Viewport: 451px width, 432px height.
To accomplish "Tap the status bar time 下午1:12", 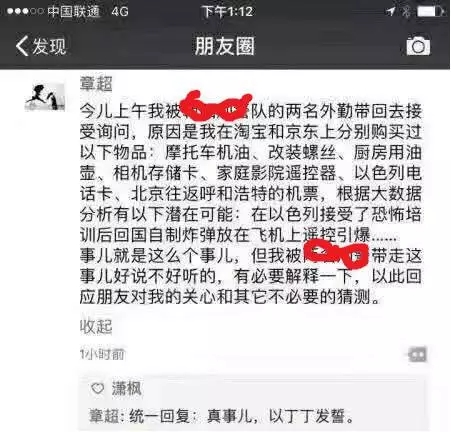I will (227, 12).
